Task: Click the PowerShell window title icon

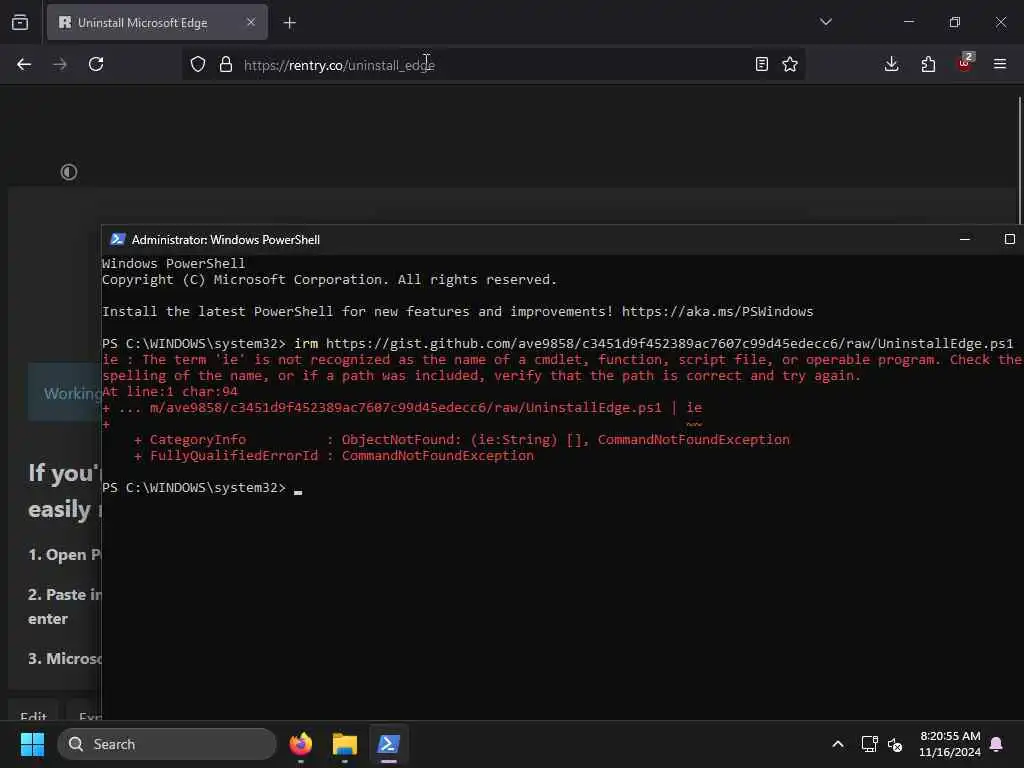Action: click(x=118, y=239)
